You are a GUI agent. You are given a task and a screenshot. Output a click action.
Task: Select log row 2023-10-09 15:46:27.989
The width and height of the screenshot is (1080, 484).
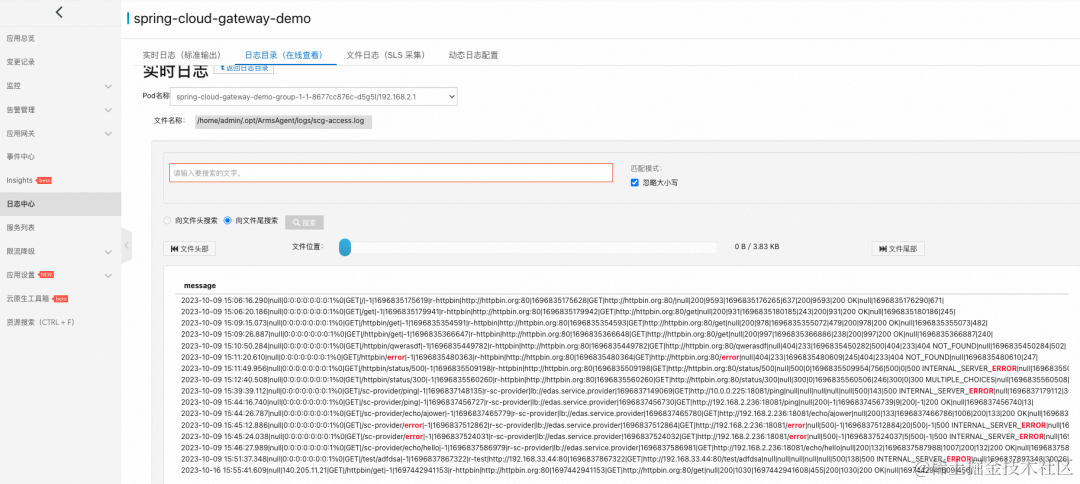pos(624,448)
